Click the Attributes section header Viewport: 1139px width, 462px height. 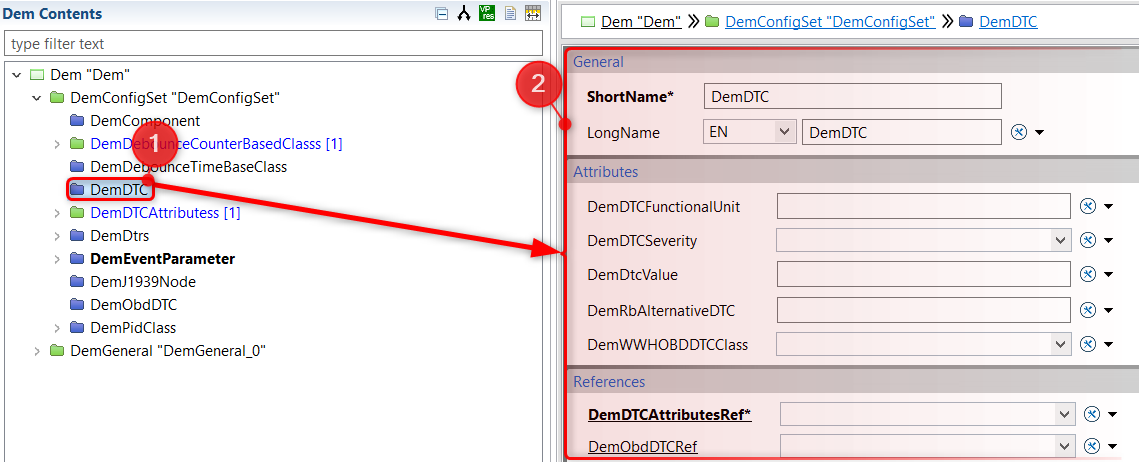(852, 172)
